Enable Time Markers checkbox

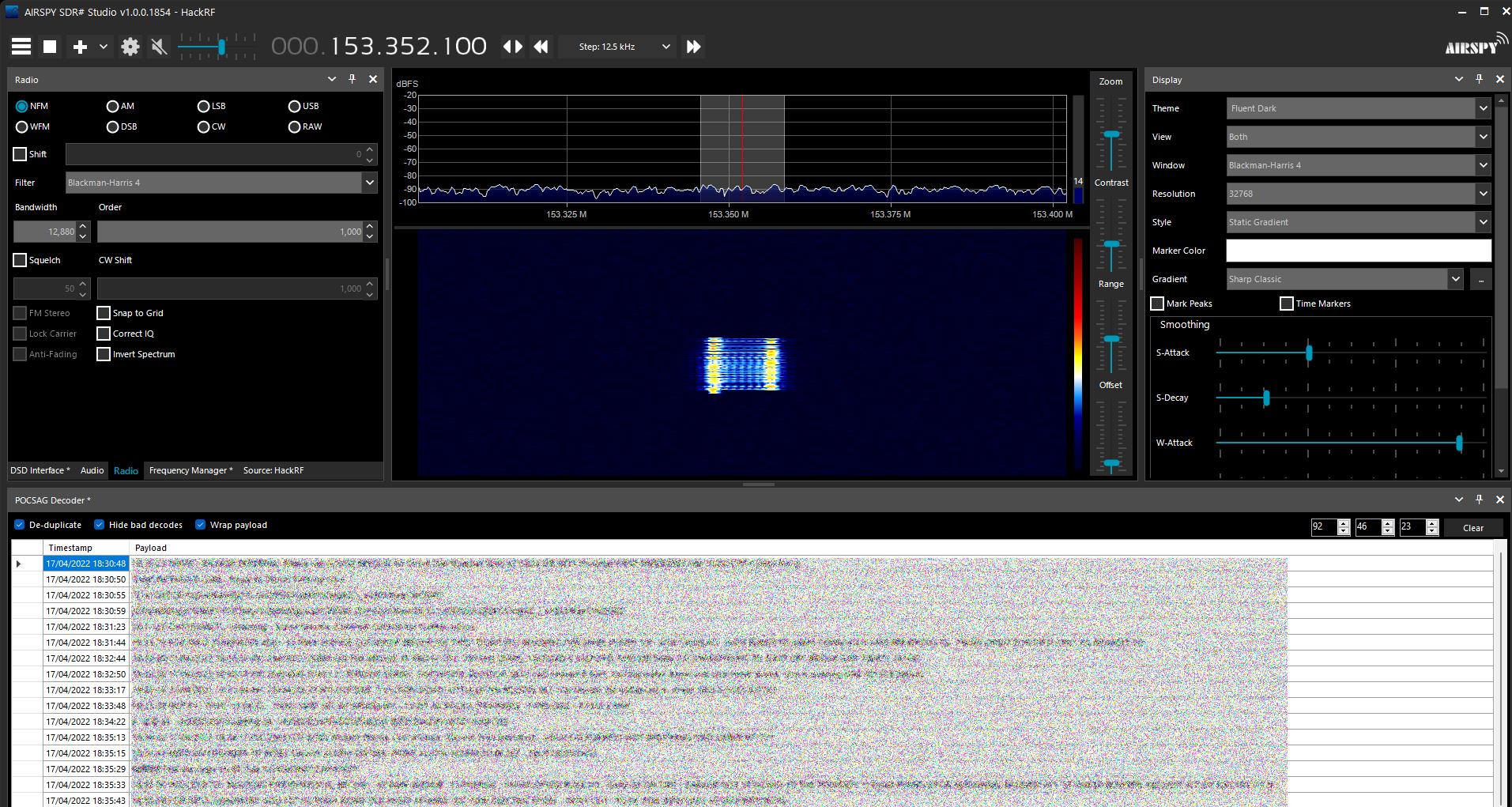coord(1287,304)
